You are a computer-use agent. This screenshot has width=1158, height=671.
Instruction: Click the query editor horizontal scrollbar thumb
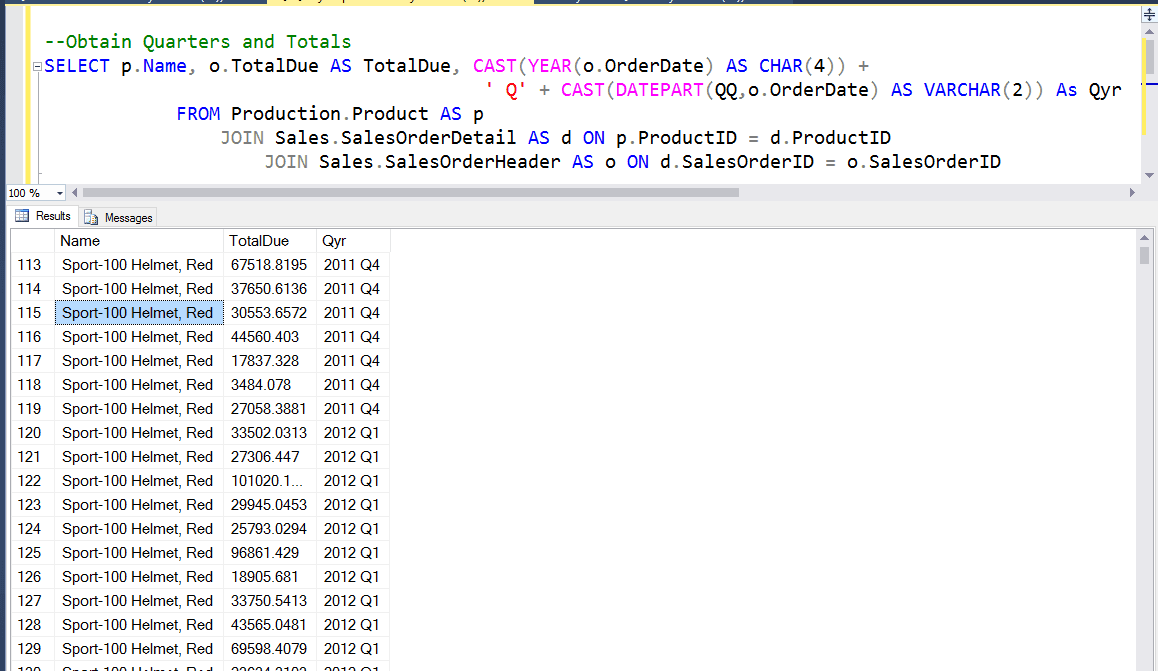[x=410, y=192]
